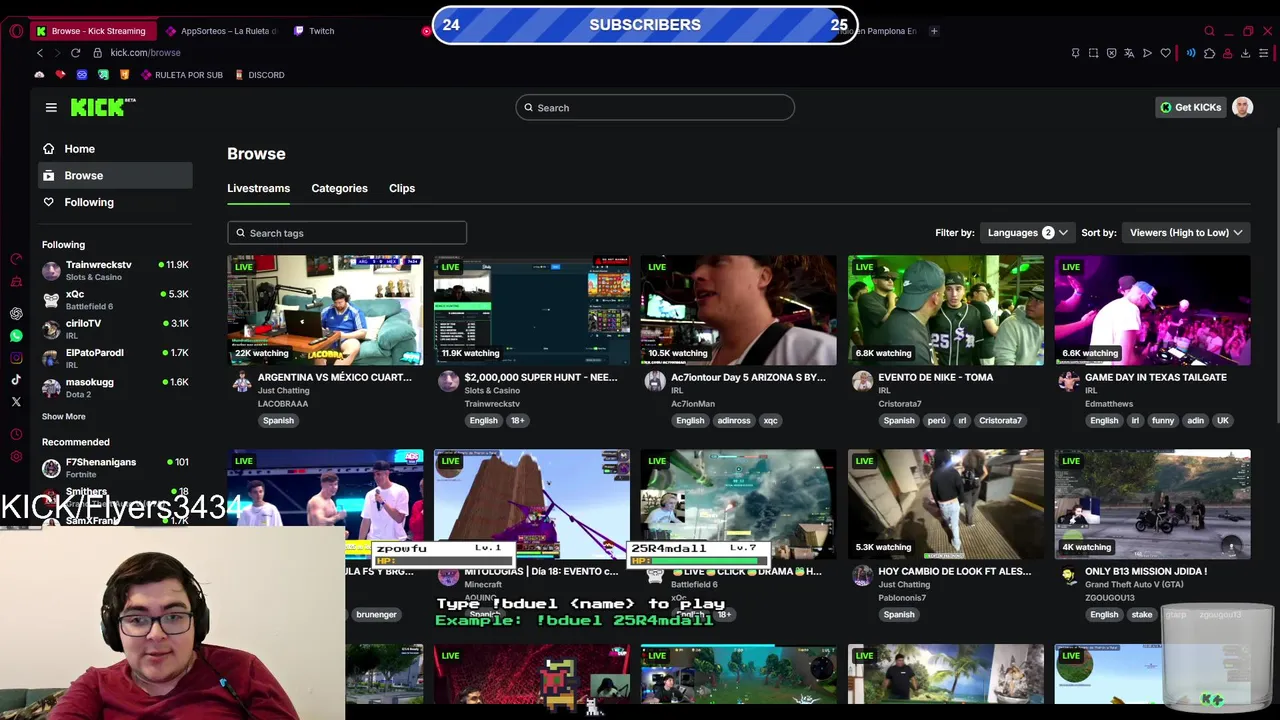Viewport: 1280px width, 720px height.
Task: Open the ARGENTINA VS MÉXICO stream thumbnail
Action: coord(325,310)
